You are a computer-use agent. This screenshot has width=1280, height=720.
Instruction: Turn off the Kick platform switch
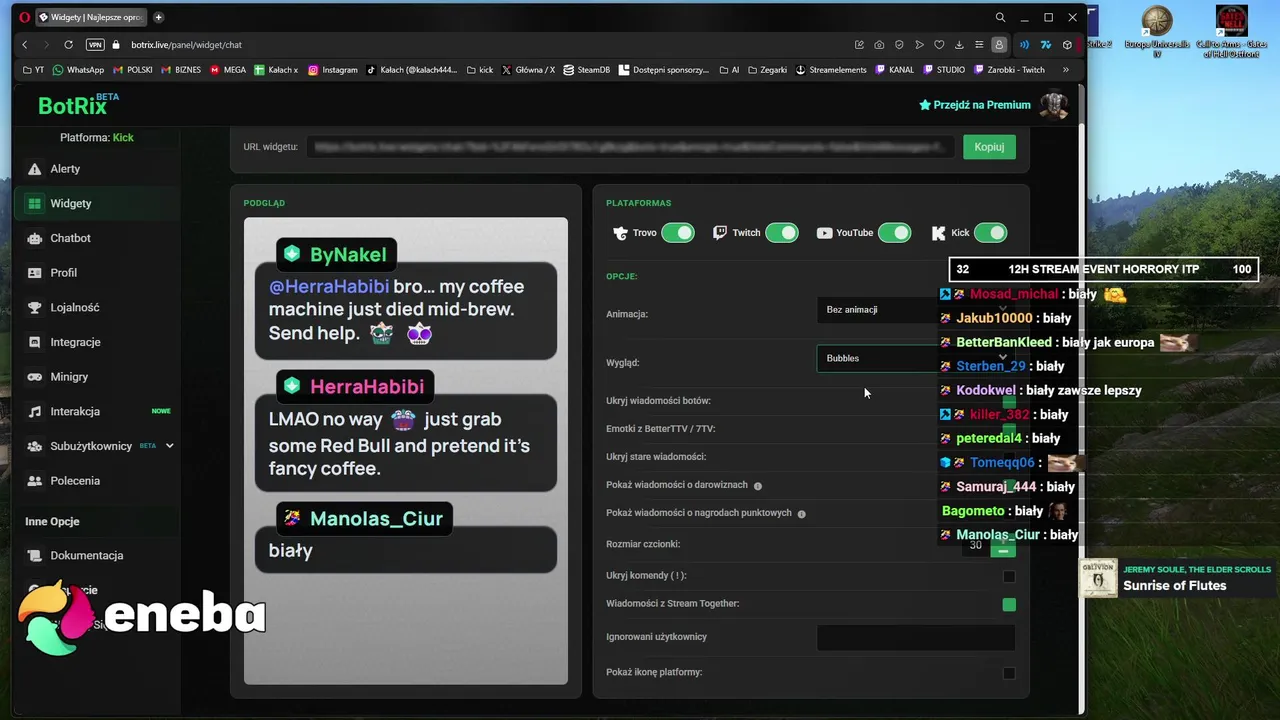click(x=990, y=233)
